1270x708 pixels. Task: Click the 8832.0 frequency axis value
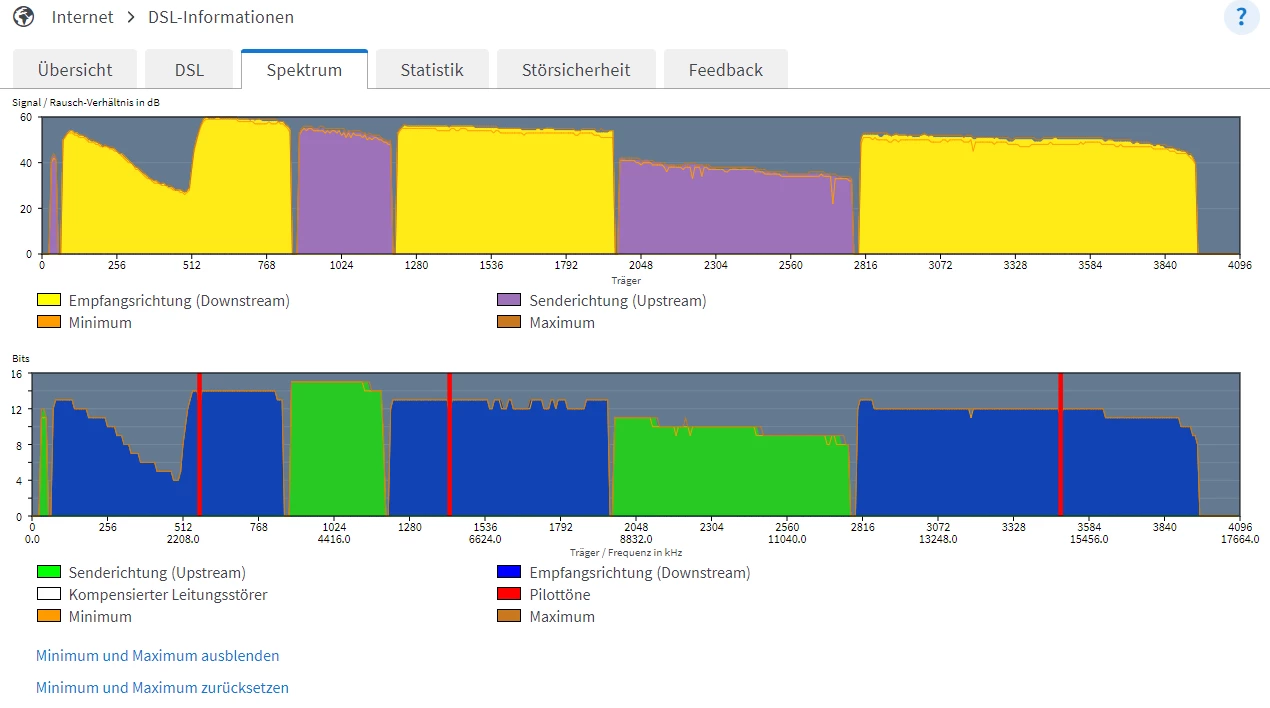[636, 539]
